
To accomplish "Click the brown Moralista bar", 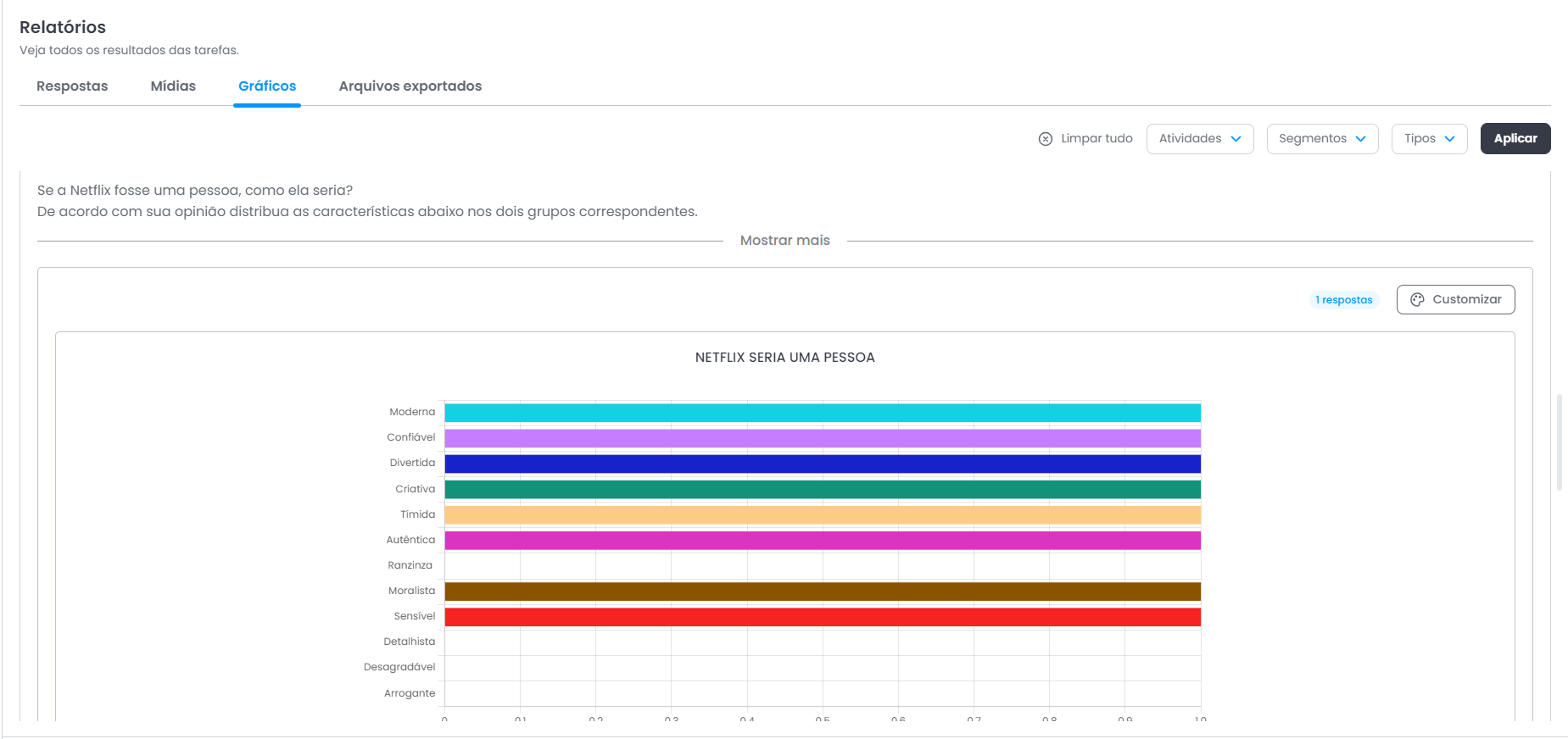I will coord(823,592).
